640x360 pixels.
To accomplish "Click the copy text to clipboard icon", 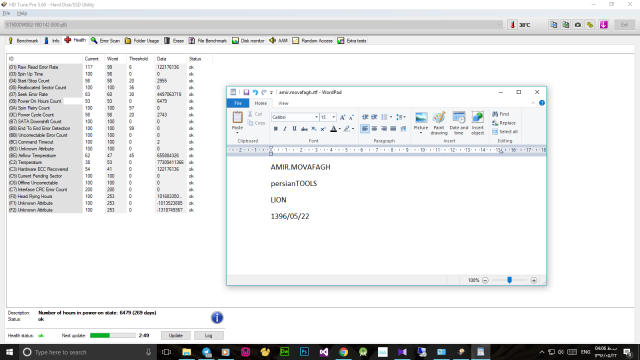I will pos(553,25).
